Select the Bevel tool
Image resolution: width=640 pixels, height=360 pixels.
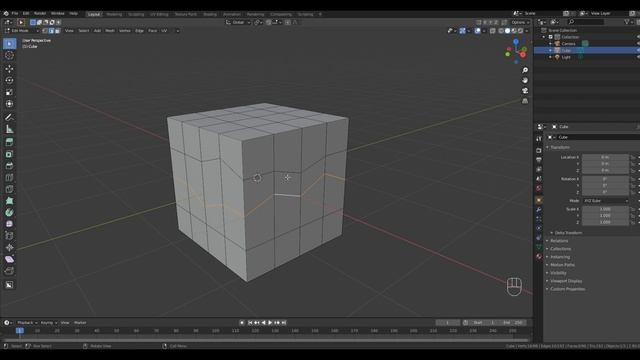(9, 166)
